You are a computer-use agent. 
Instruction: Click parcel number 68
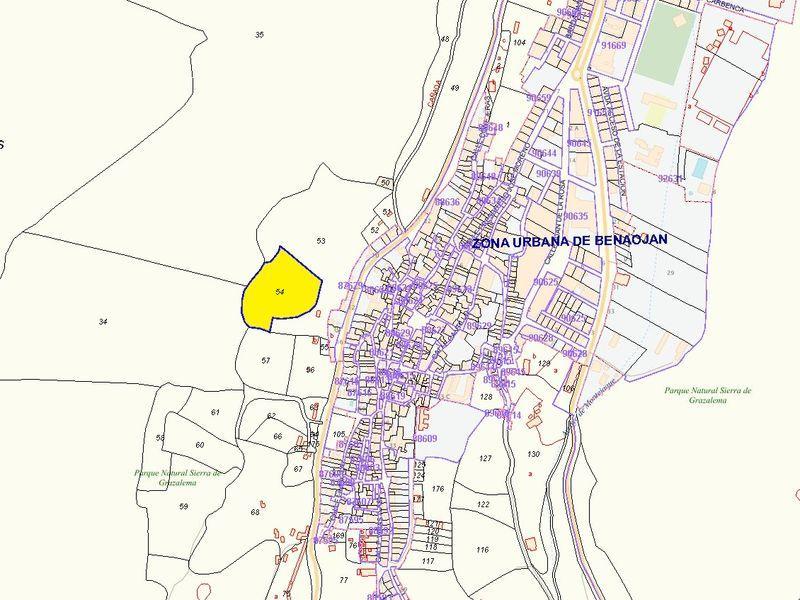pos(255,512)
